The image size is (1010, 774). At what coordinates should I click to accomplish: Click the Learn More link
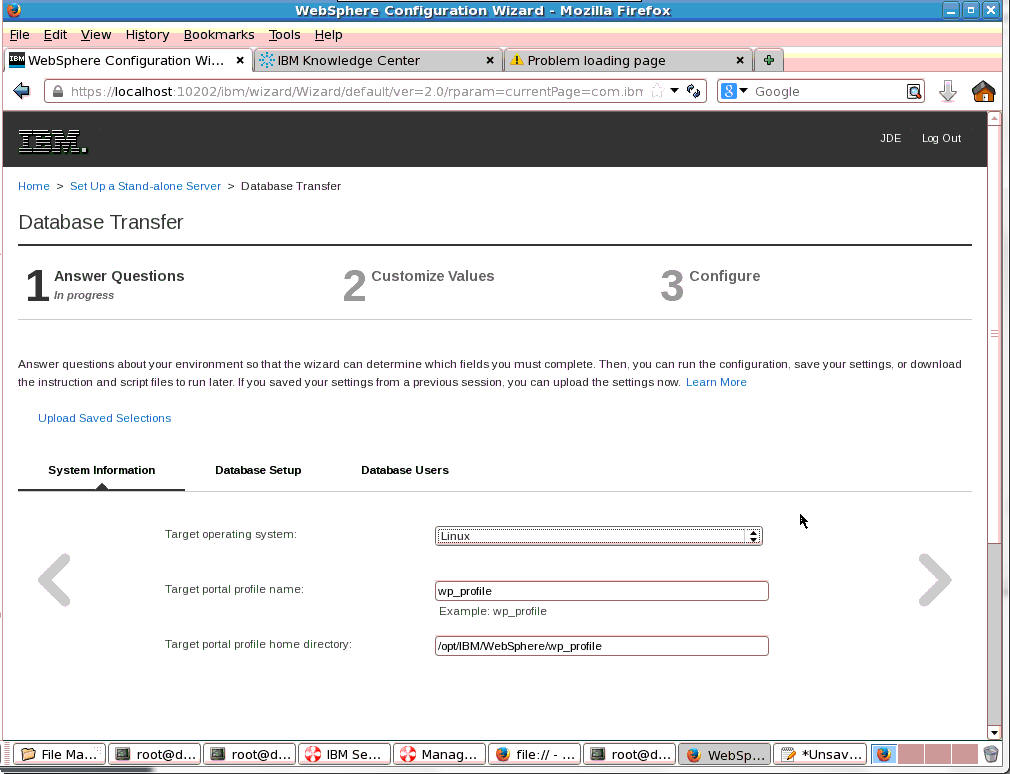pos(716,382)
